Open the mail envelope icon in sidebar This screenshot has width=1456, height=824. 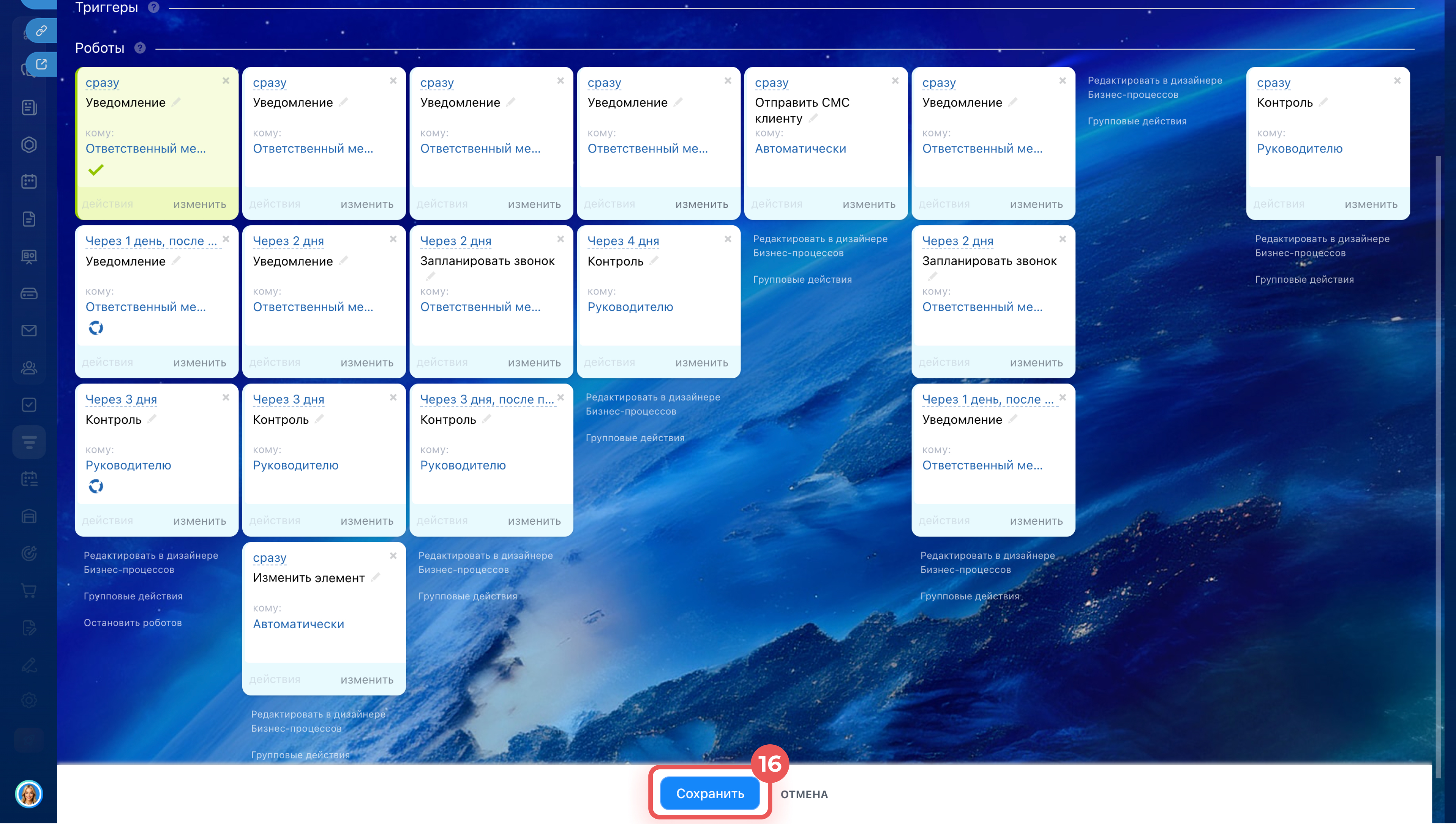29,330
